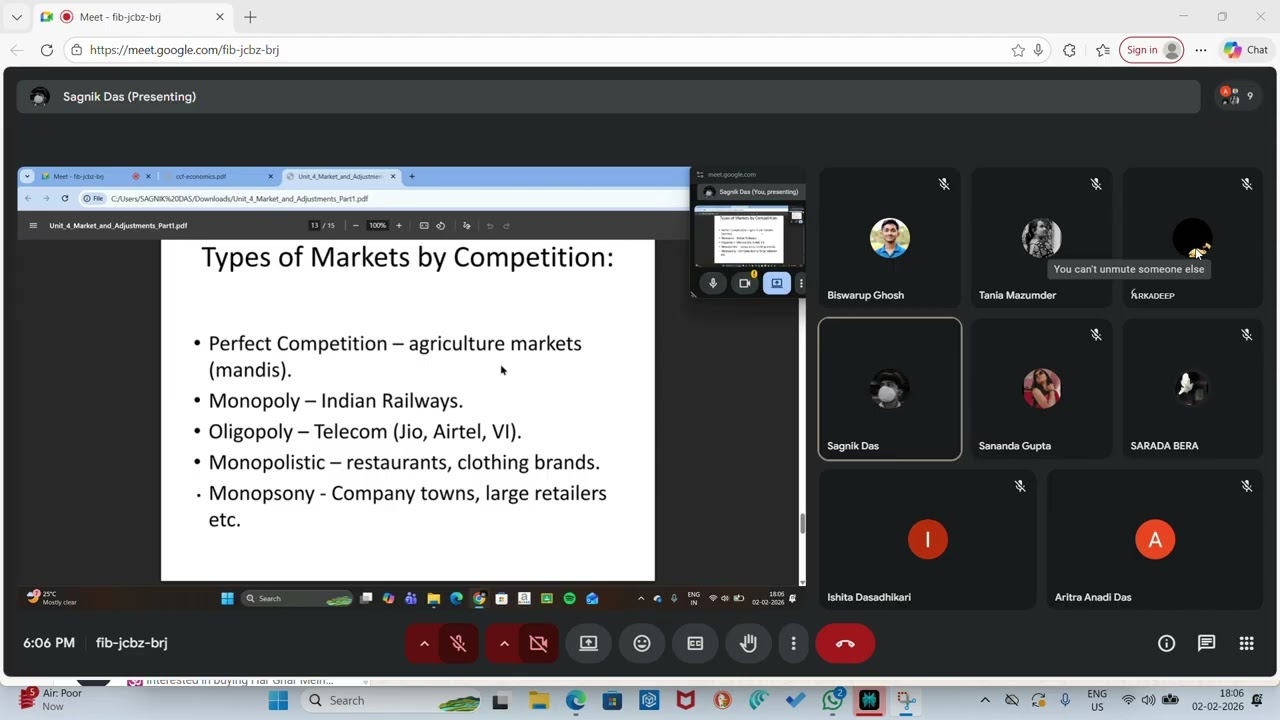Click muted mic icon on Aritra Anadi Das tile

point(1247,486)
